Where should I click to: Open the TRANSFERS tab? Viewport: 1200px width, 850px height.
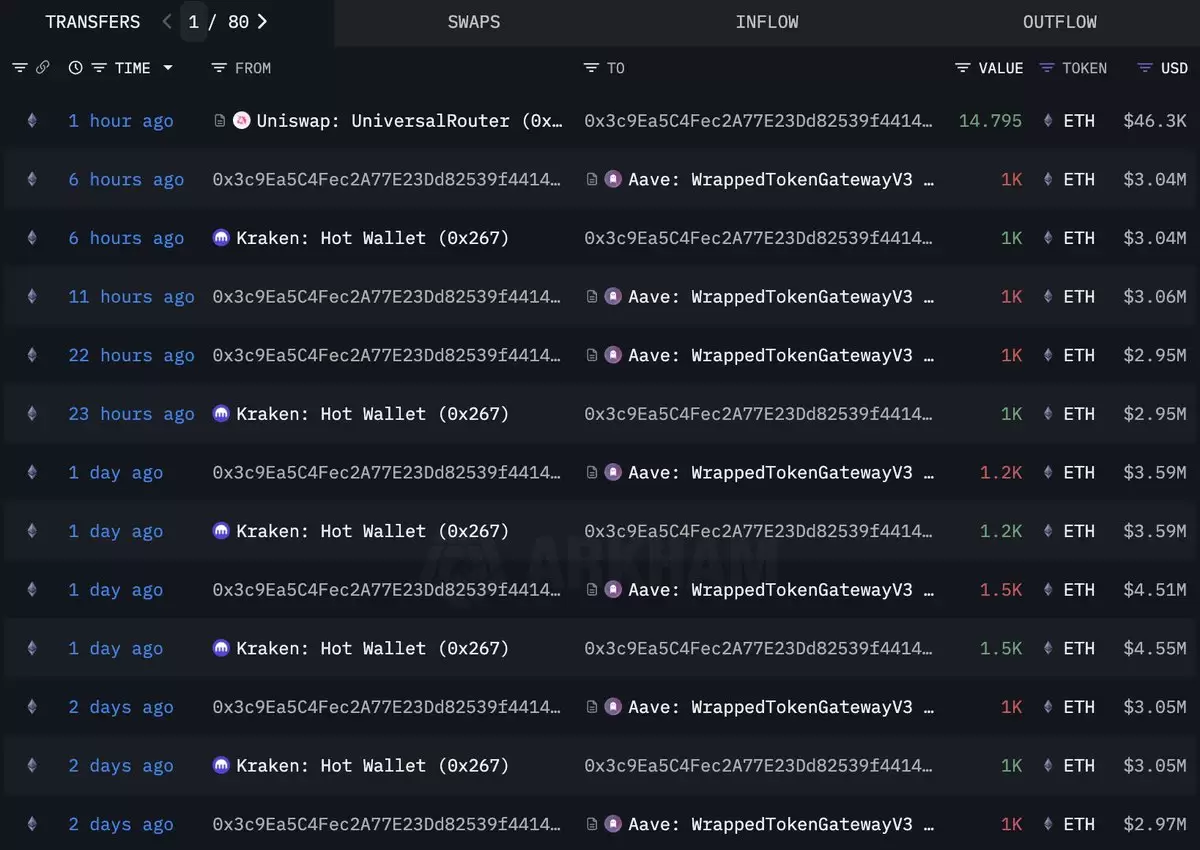pos(92,21)
